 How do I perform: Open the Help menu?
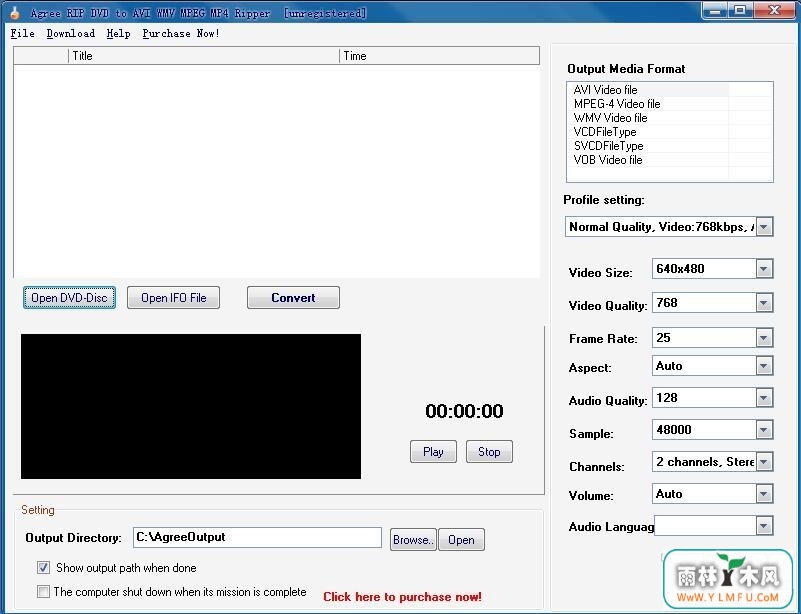click(118, 34)
